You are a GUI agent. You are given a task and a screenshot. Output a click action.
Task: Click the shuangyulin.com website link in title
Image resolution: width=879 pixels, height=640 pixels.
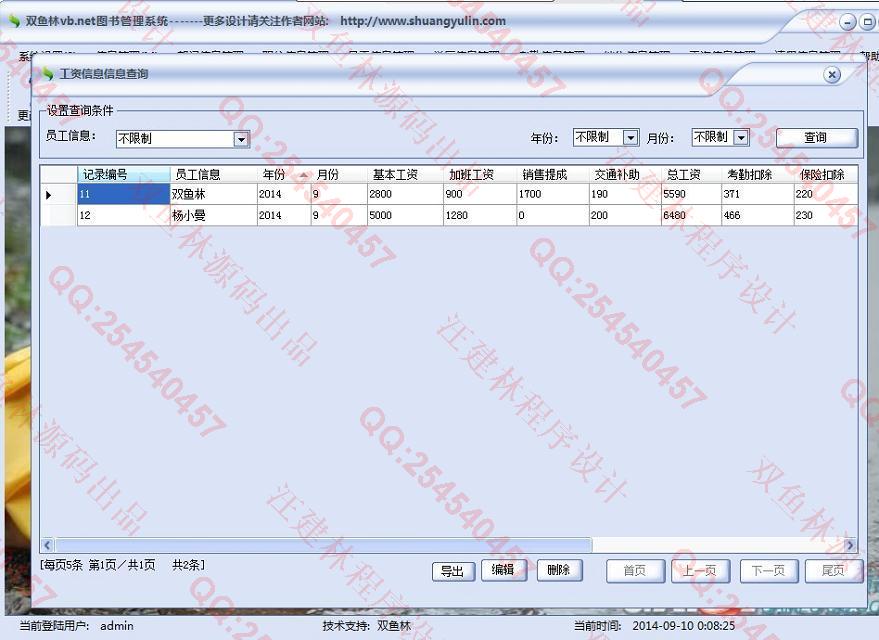[x=423, y=21]
